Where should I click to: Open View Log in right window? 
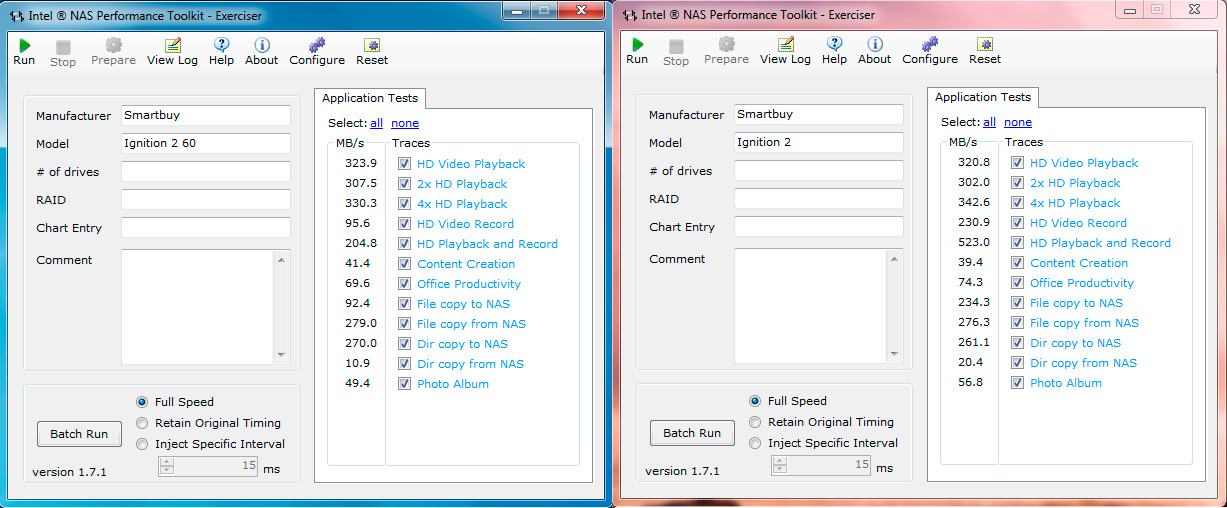pos(785,44)
